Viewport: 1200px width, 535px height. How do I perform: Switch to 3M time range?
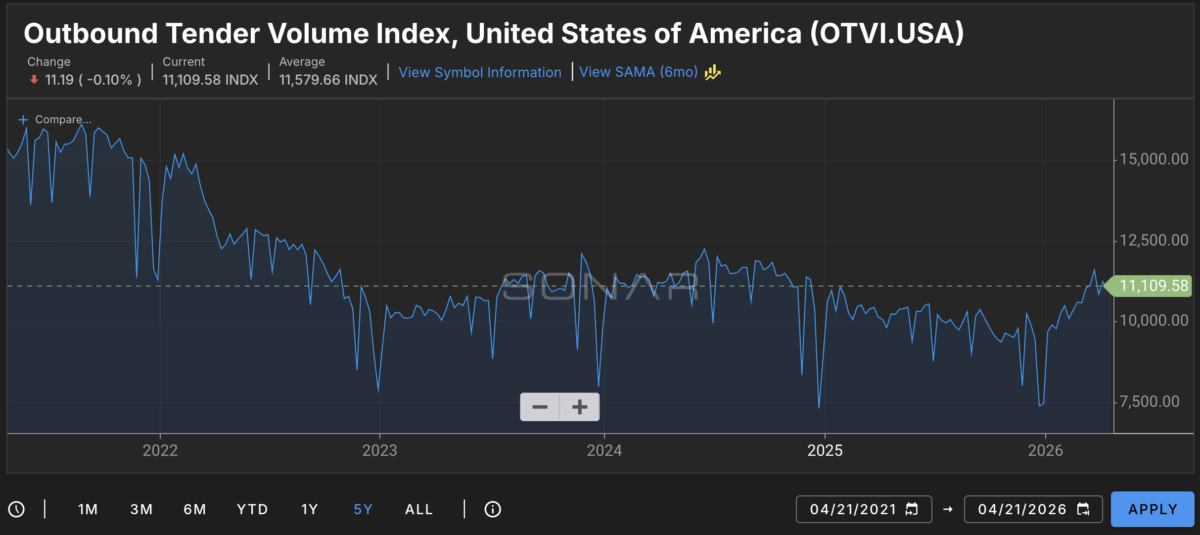[141, 509]
